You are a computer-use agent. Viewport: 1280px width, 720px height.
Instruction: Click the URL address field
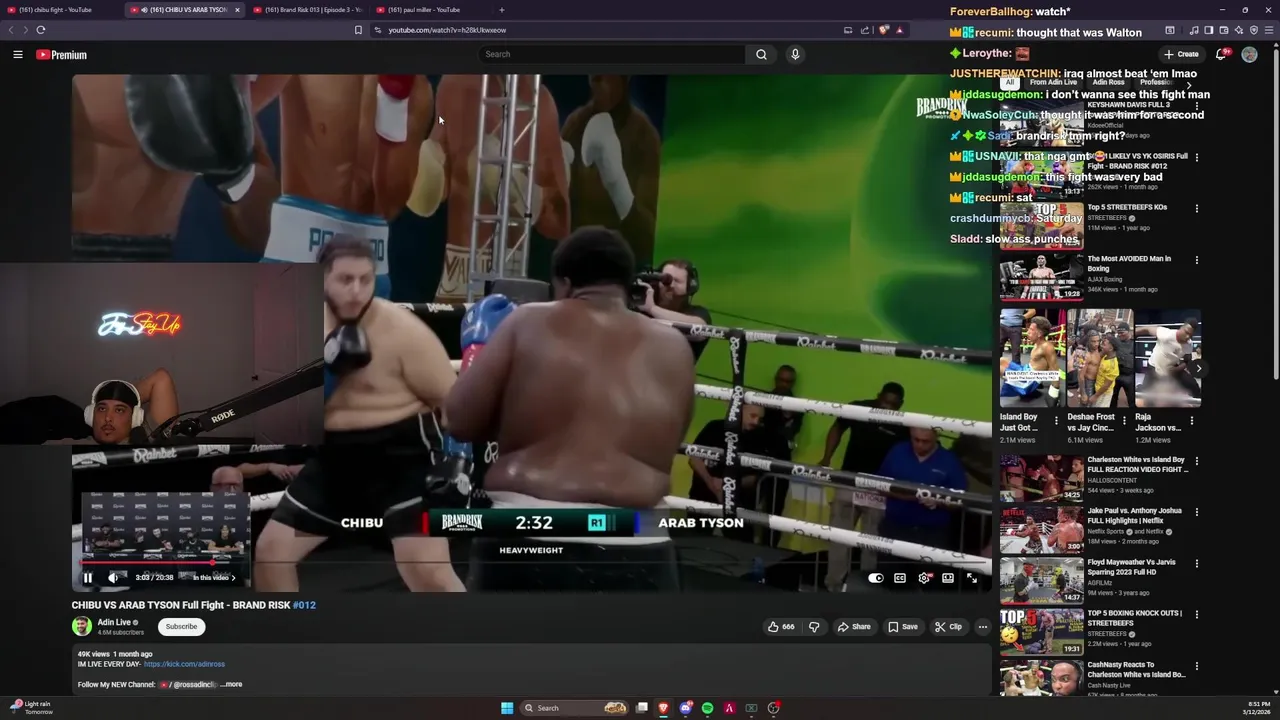click(x=610, y=30)
